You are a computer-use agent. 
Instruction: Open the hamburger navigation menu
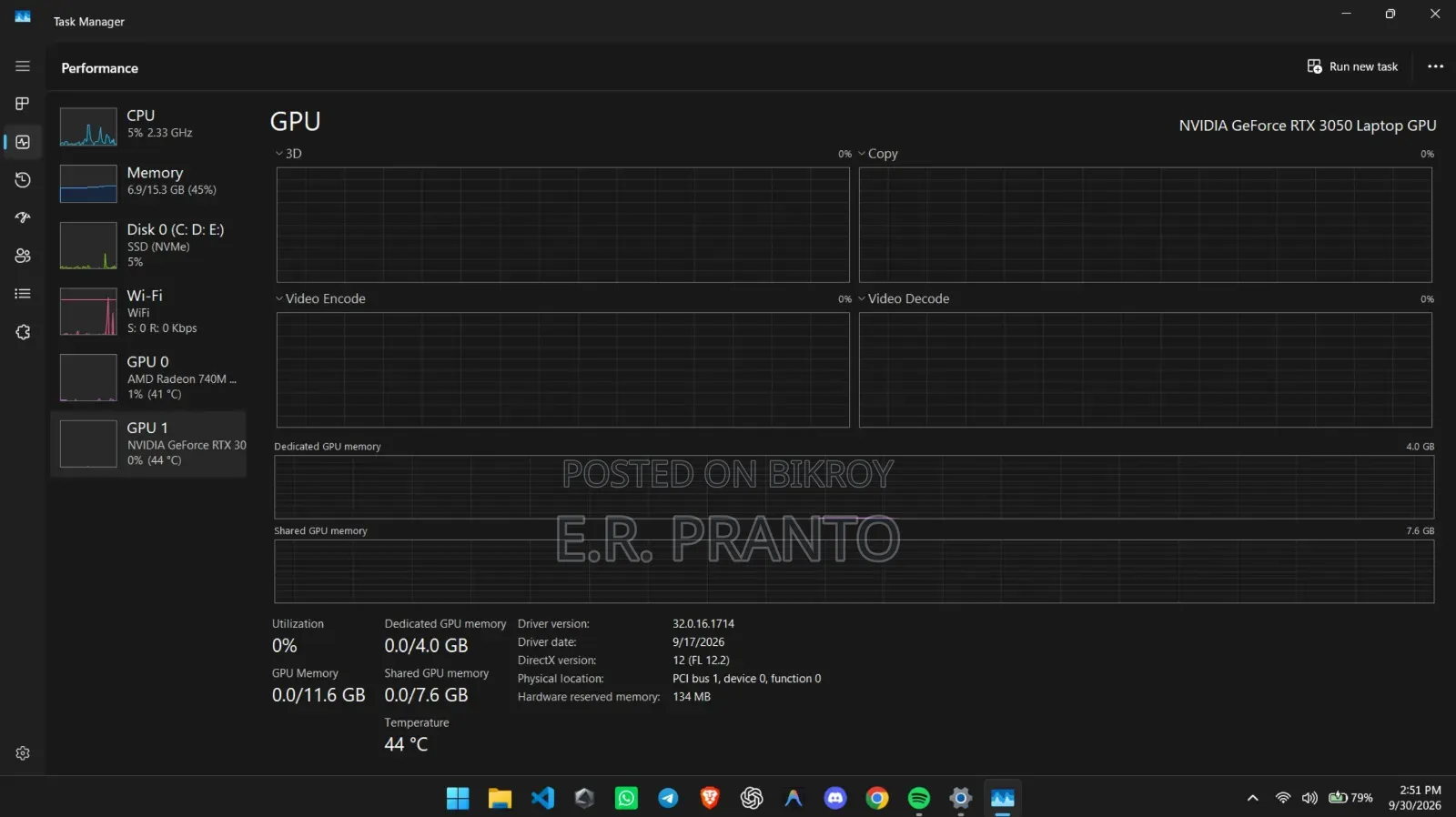[x=23, y=66]
